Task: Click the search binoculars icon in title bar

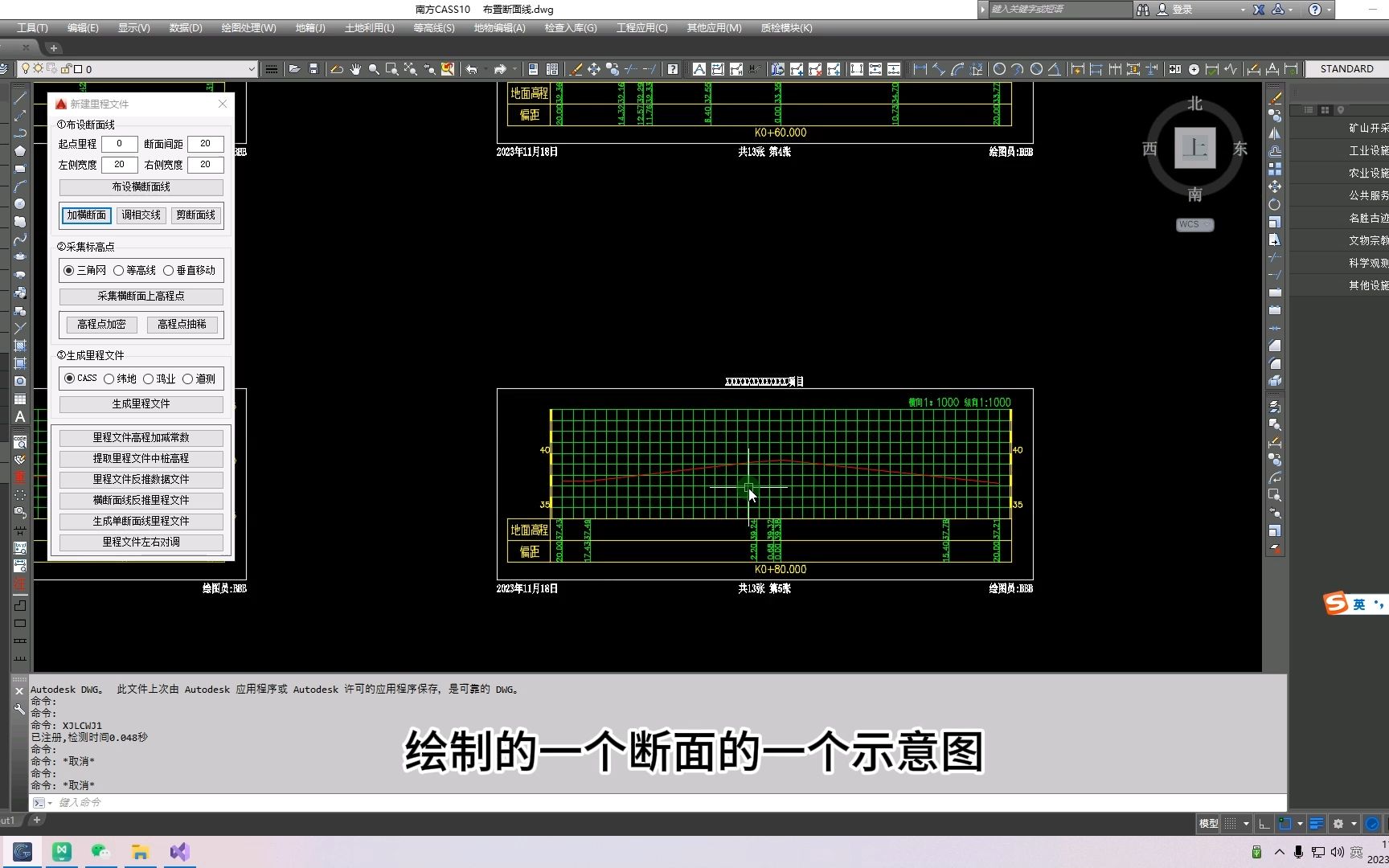Action: (x=1143, y=10)
